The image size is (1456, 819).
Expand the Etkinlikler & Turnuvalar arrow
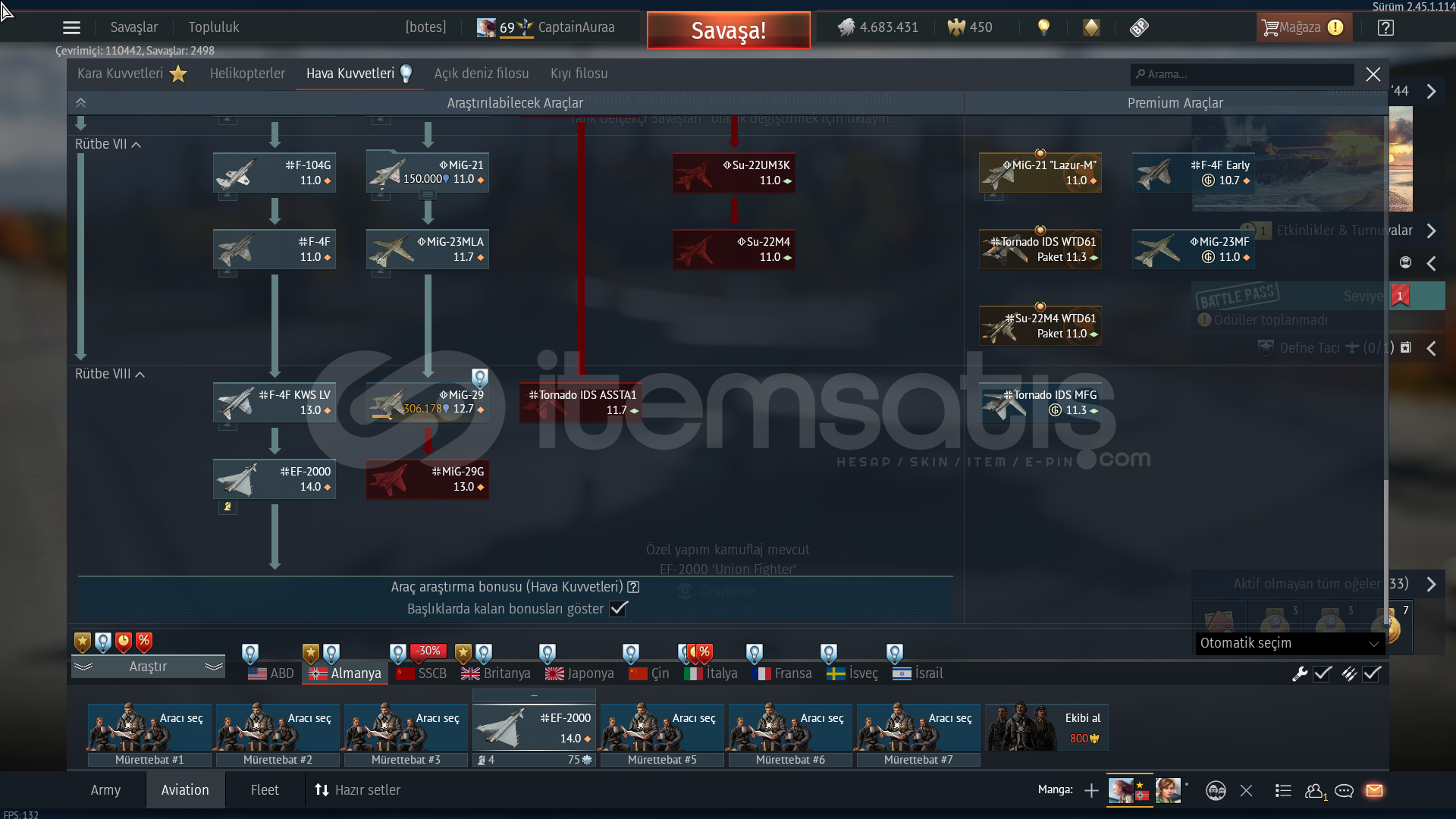pyautogui.click(x=1431, y=231)
